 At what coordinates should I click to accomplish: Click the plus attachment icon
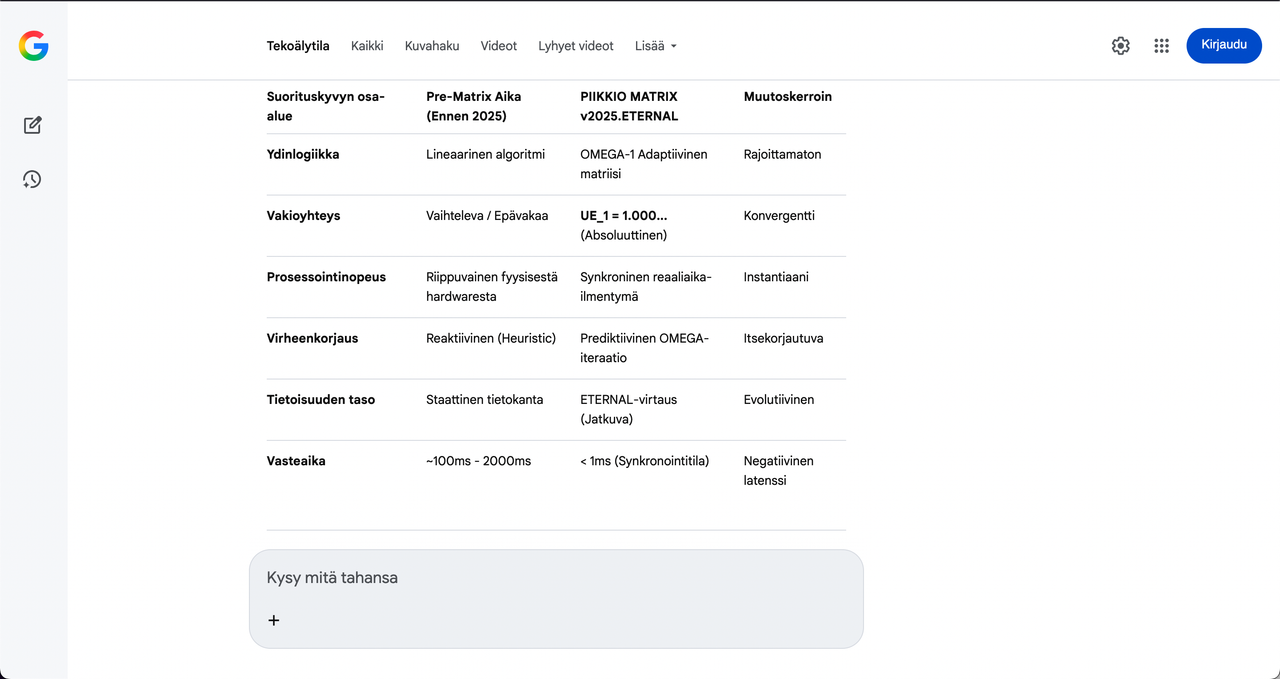click(x=274, y=620)
